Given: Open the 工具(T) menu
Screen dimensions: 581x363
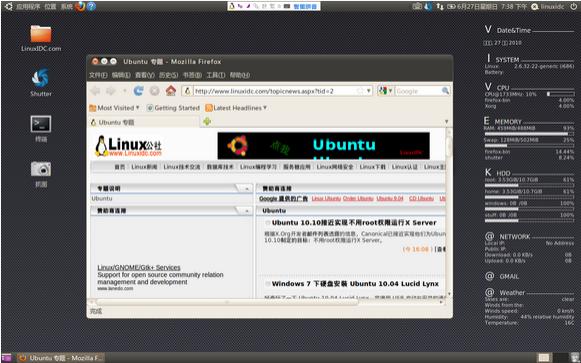Looking at the screenshot, I should [x=216, y=75].
